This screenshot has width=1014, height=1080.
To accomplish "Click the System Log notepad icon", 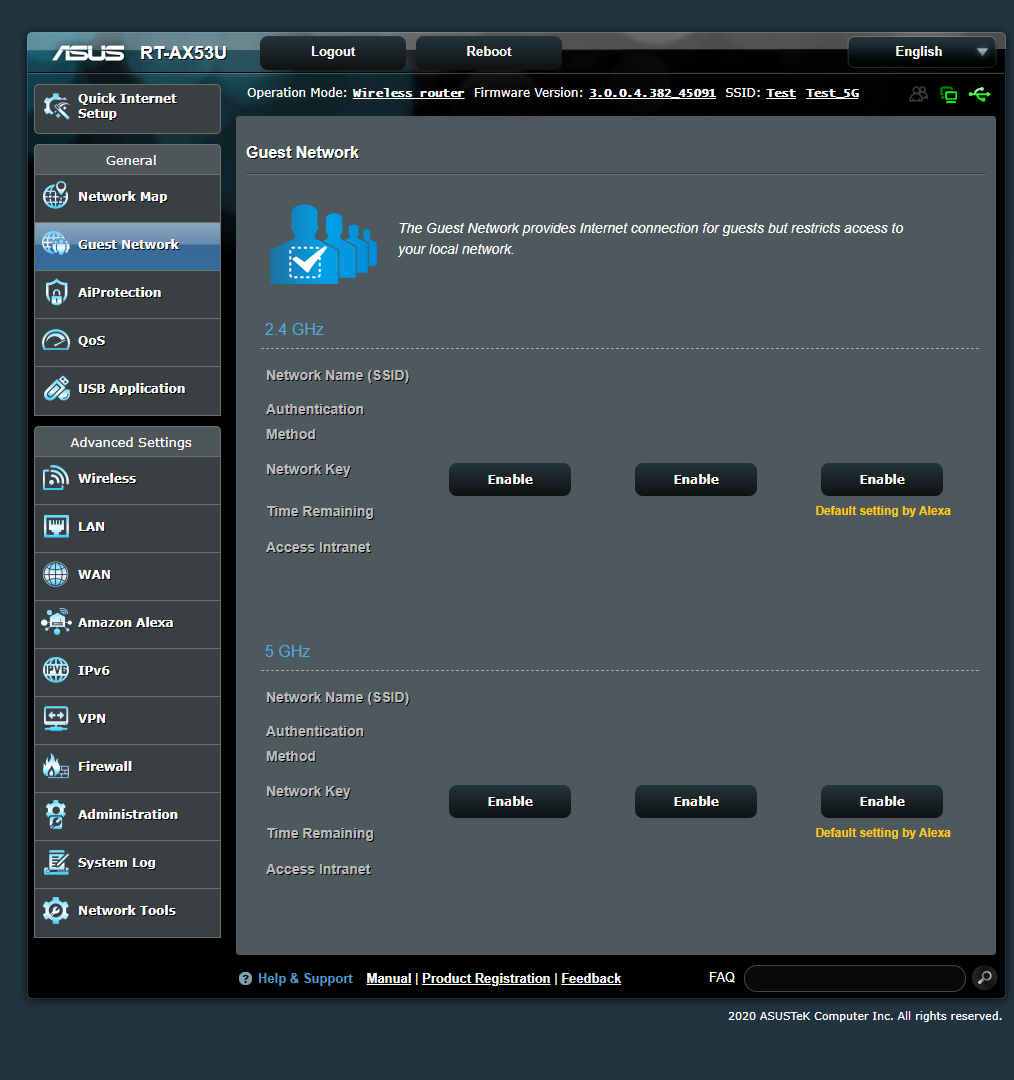I will tap(56, 862).
